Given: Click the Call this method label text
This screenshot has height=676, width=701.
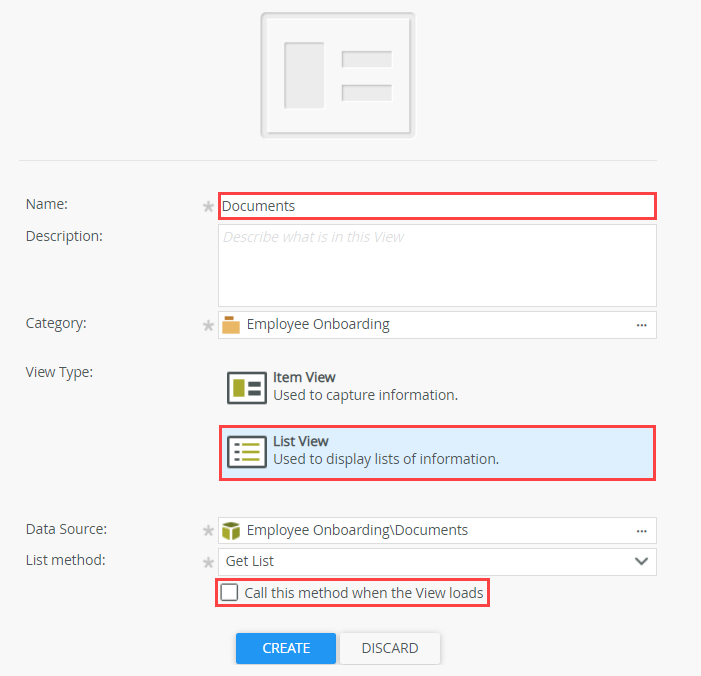Looking at the screenshot, I should pos(363,593).
